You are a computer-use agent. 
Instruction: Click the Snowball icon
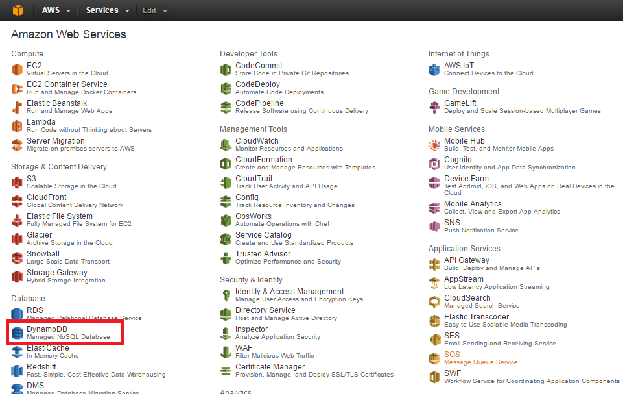click(17, 258)
